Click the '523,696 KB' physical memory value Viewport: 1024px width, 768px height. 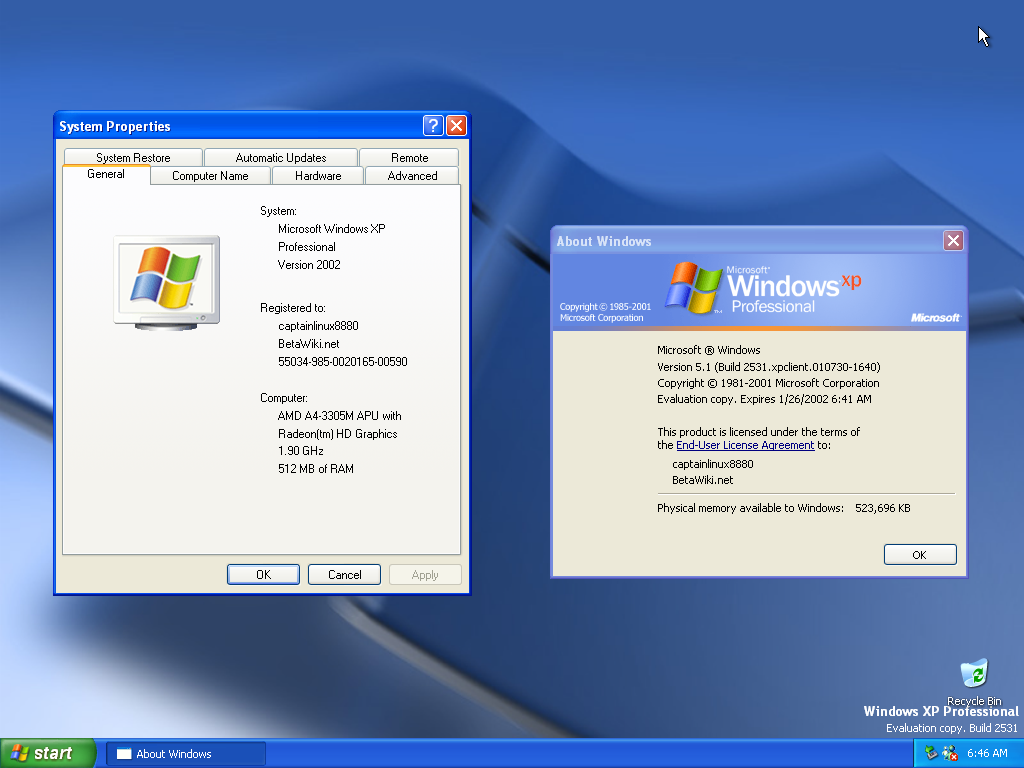pos(882,508)
